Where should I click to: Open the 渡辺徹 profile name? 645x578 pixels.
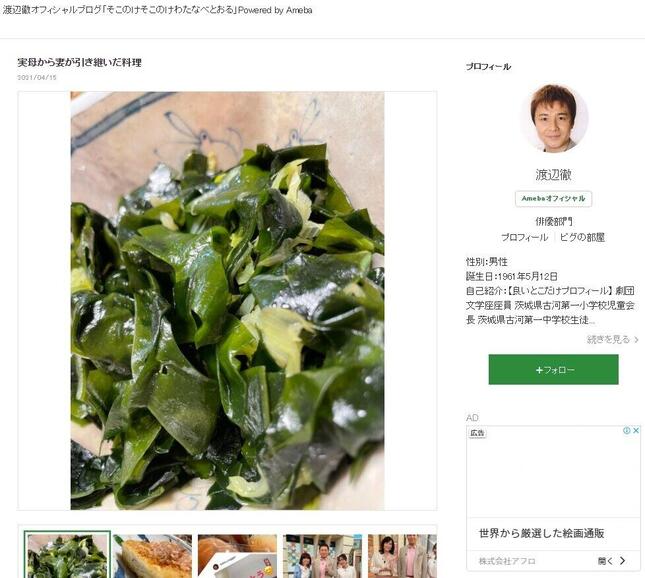(553, 175)
